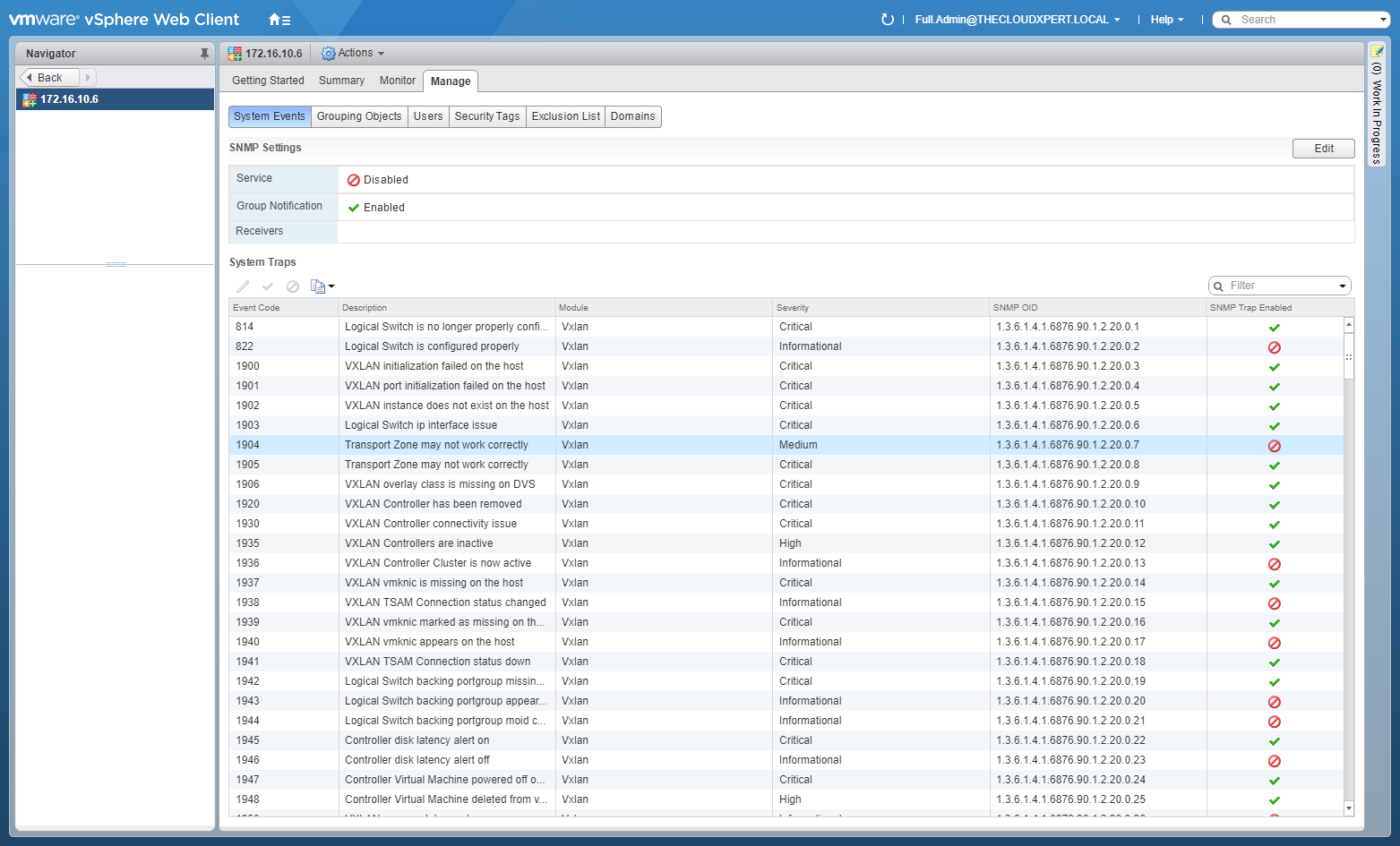Open the export/copy icon in traps toolbar

[x=321, y=286]
